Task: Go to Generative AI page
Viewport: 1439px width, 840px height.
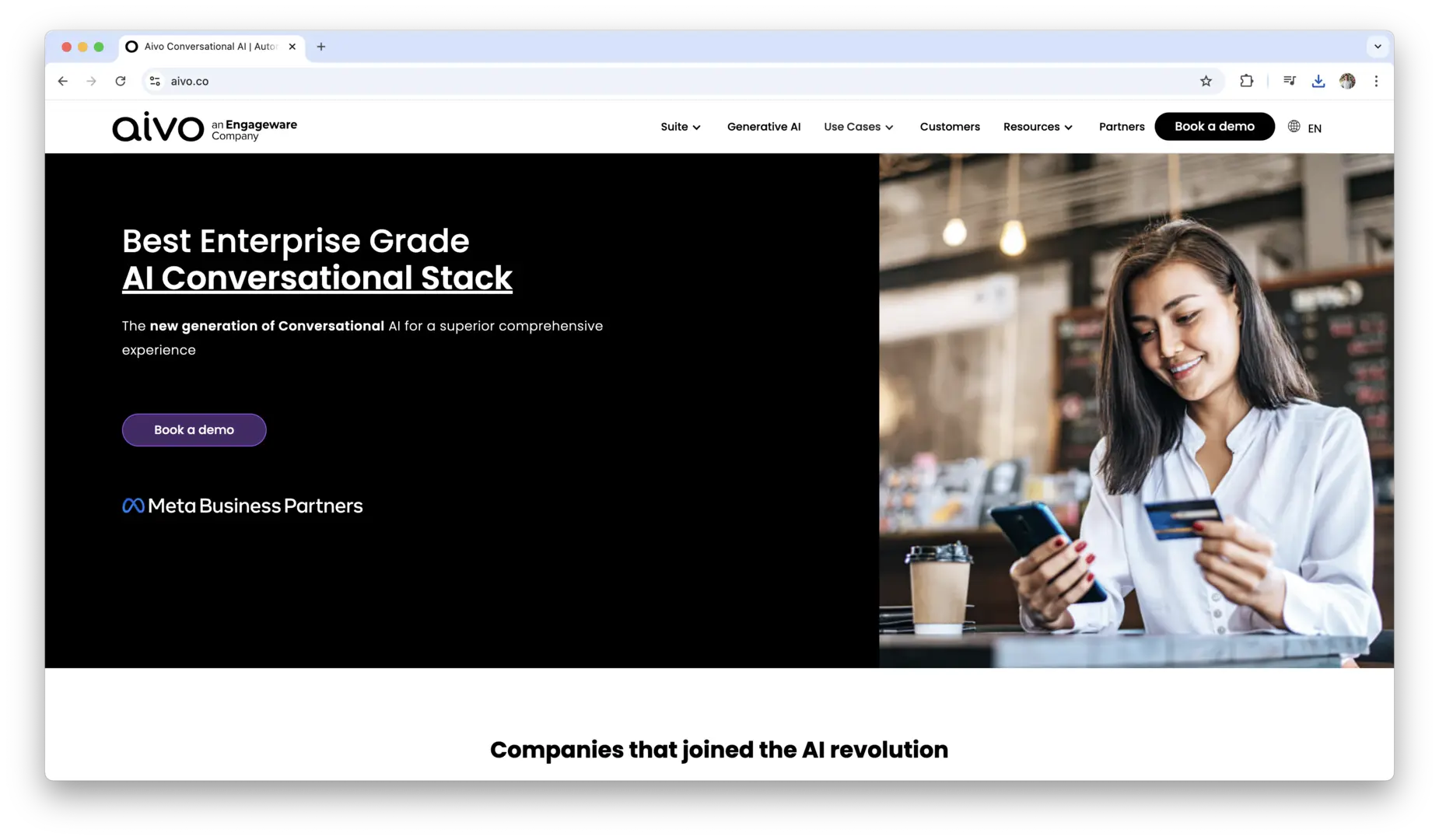Action: pyautogui.click(x=763, y=127)
